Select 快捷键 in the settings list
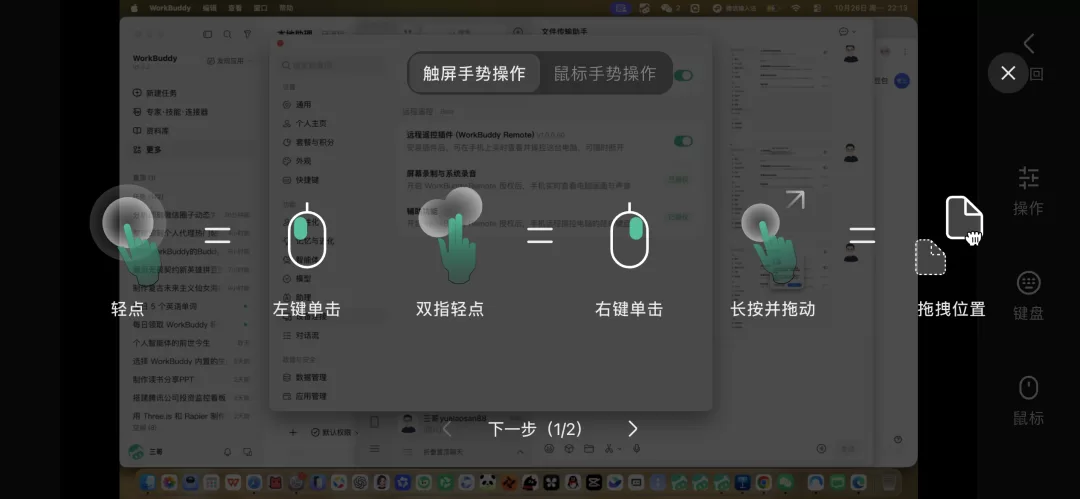Screen dimensions: 1080x499 pos(300,180)
